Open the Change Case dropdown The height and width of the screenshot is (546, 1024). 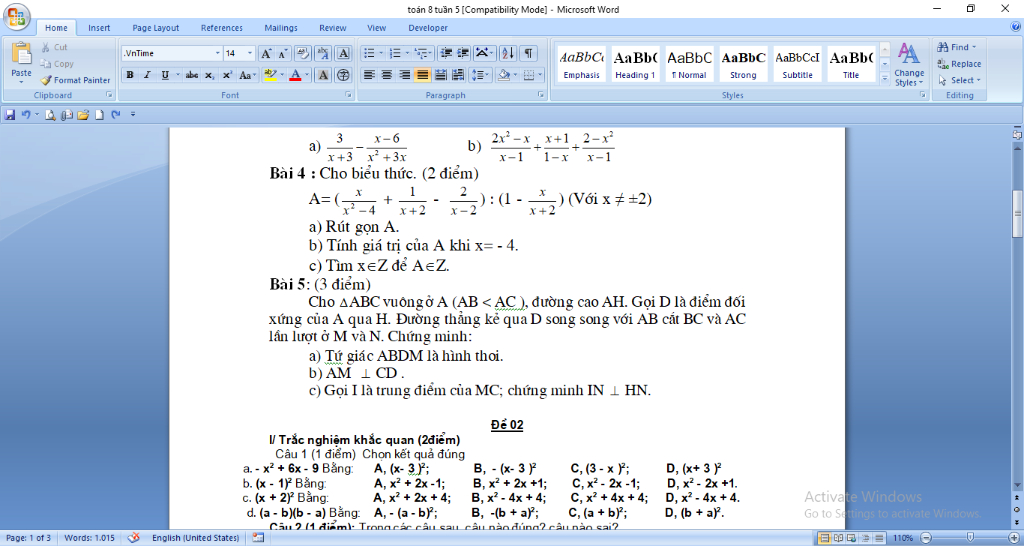(x=247, y=75)
